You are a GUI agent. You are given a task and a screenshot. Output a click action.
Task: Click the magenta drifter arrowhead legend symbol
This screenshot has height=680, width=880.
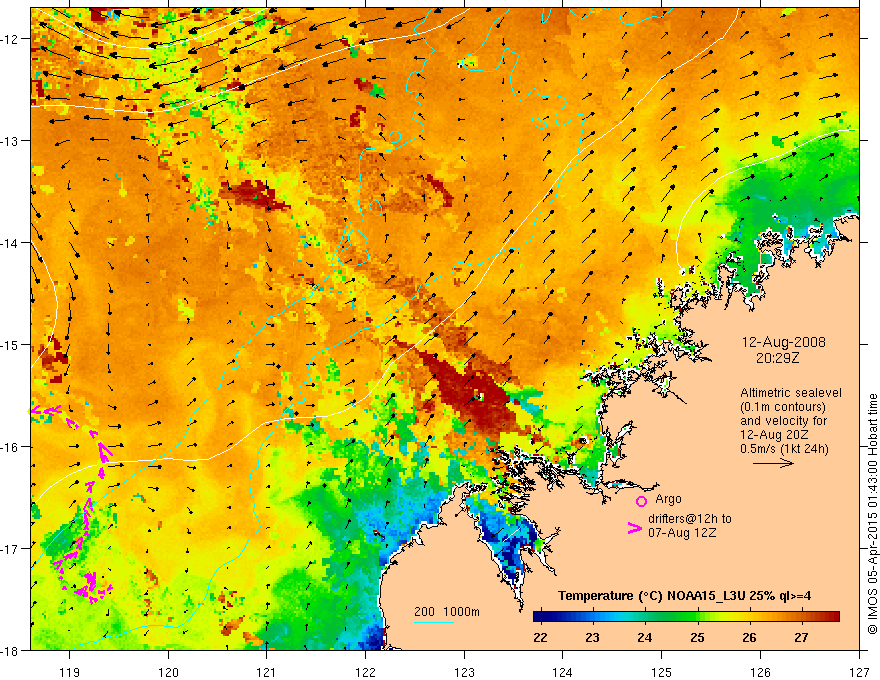[x=635, y=527]
